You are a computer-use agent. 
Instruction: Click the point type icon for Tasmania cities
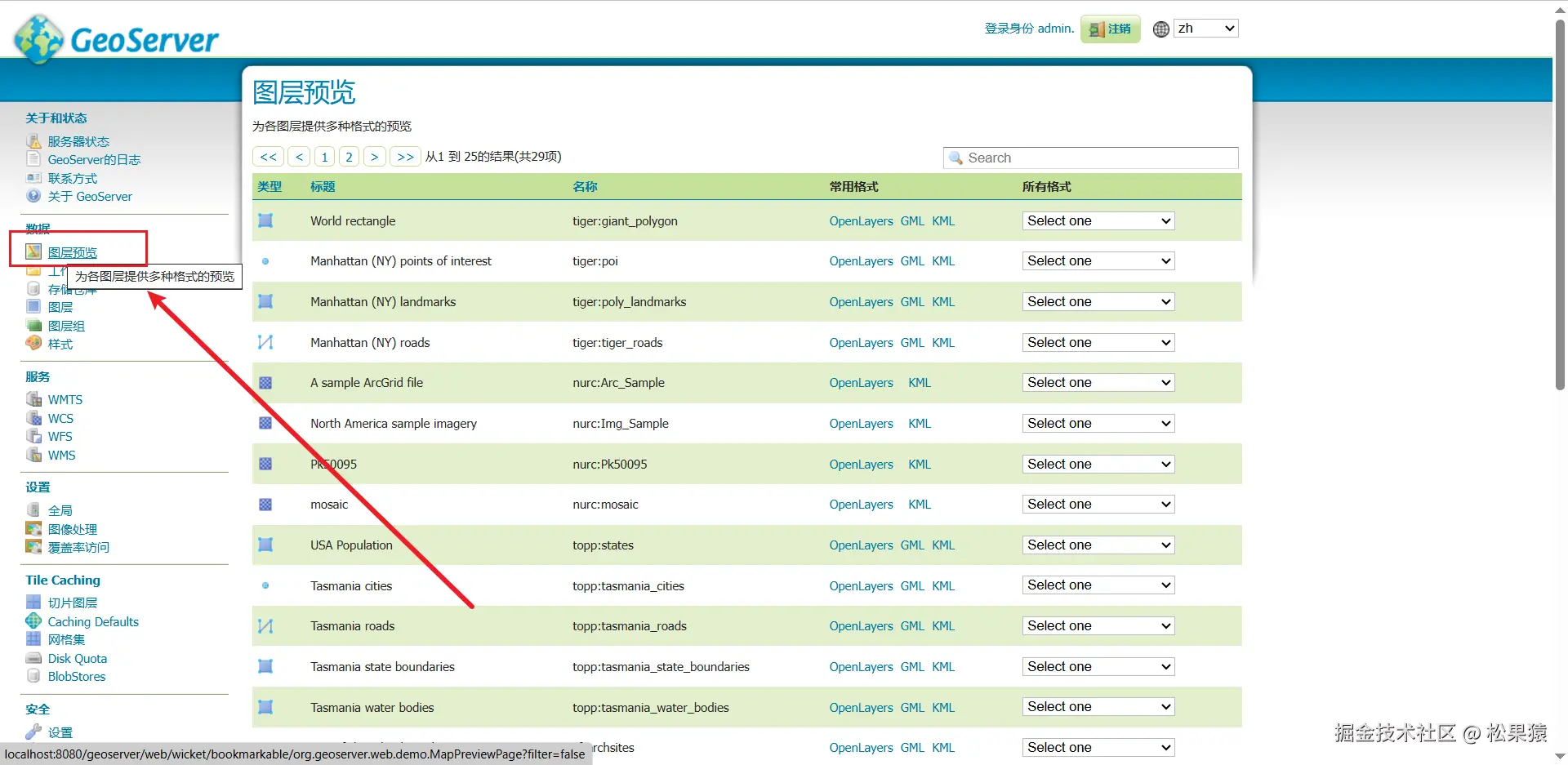(x=265, y=585)
